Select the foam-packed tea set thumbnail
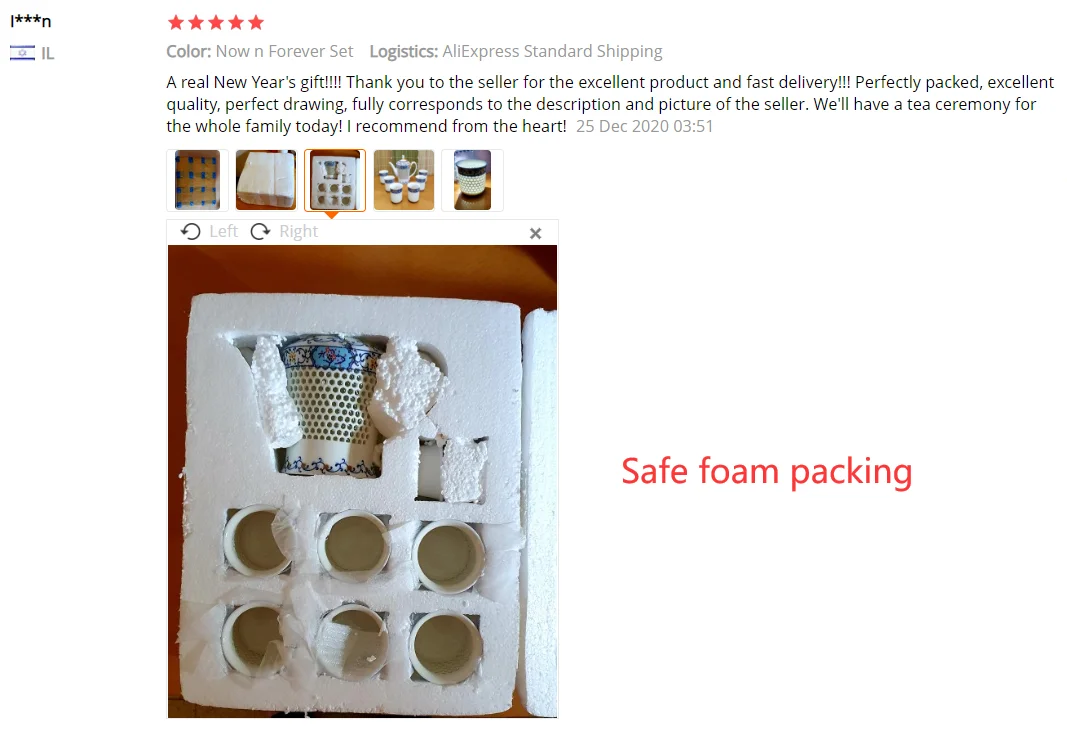Image resolution: width=1067 pixels, height=730 pixels. coord(335,180)
